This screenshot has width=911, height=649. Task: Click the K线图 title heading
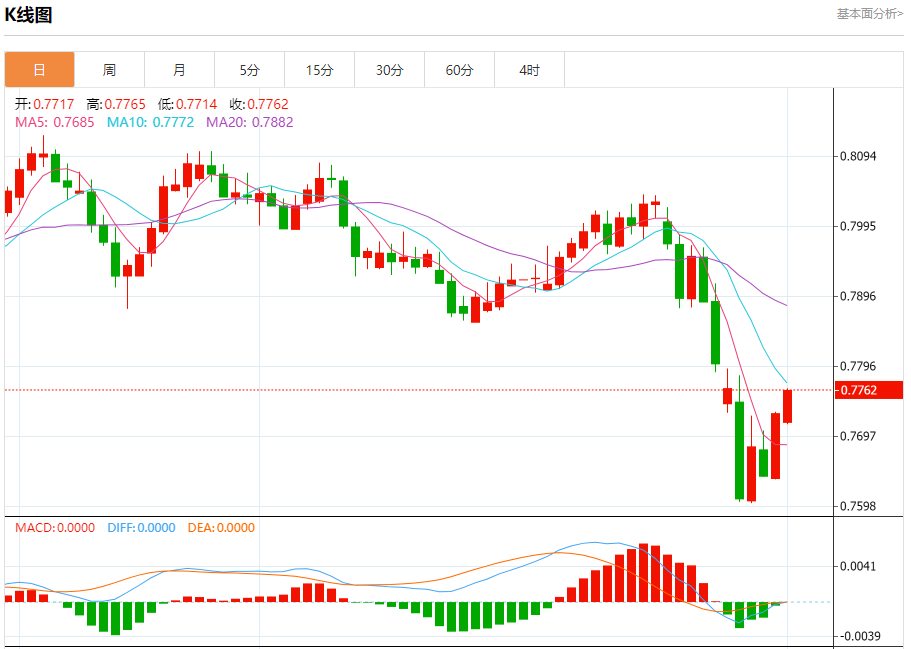[29, 15]
